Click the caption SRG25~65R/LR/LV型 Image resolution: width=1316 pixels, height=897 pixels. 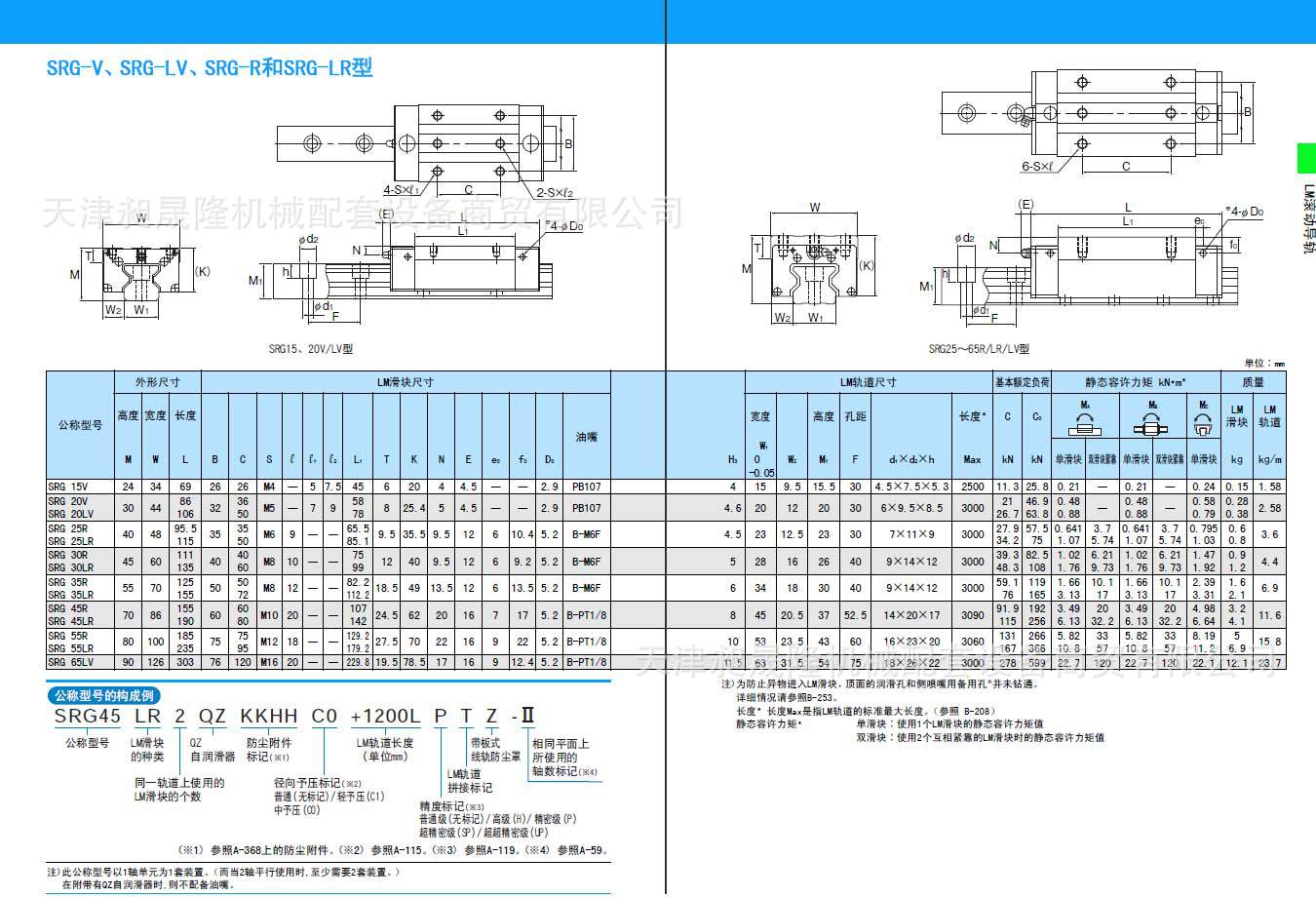pyautogui.click(x=979, y=348)
